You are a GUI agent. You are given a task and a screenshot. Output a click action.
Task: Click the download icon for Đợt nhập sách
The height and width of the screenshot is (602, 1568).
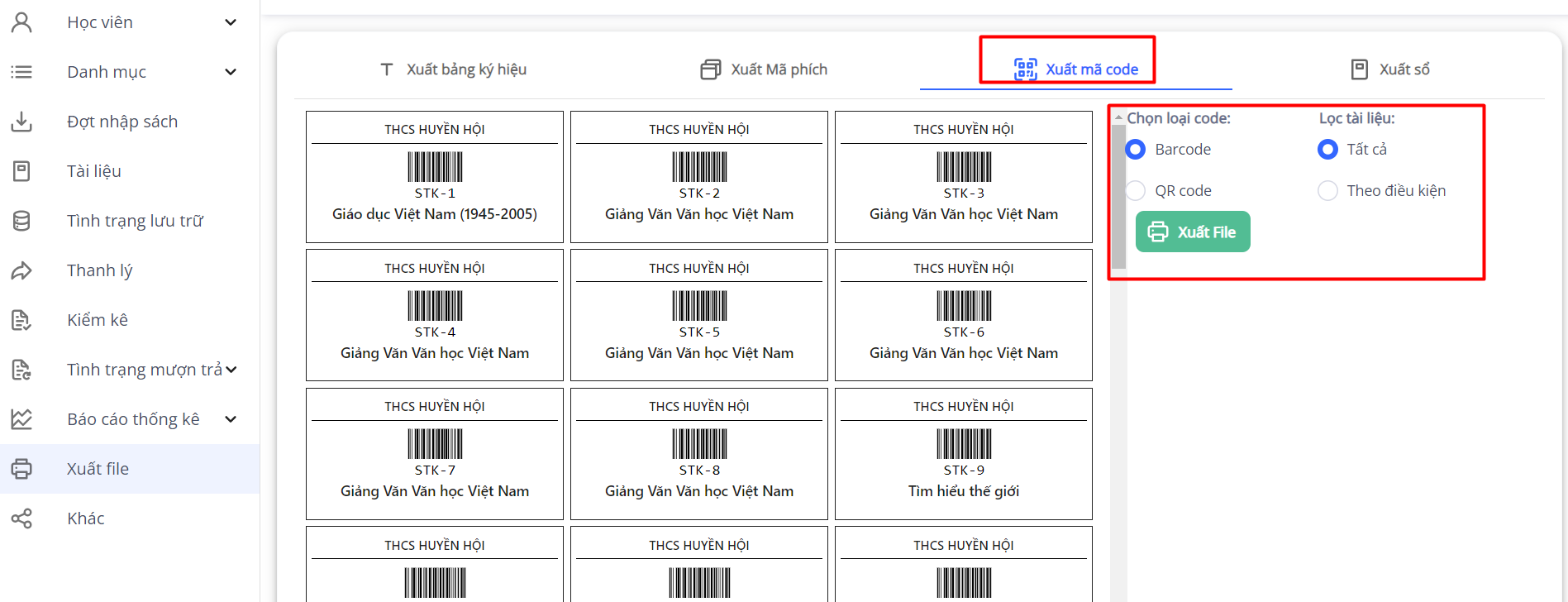click(x=21, y=122)
